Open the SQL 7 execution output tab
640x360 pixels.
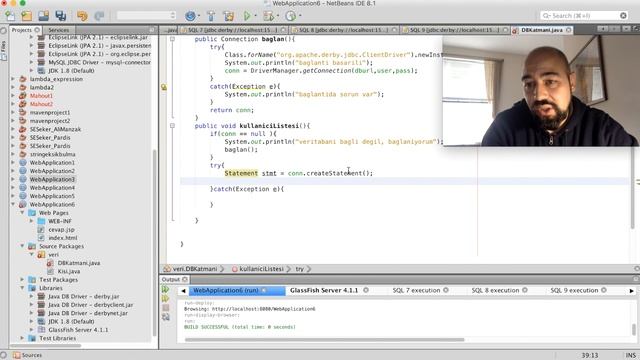click(416, 290)
